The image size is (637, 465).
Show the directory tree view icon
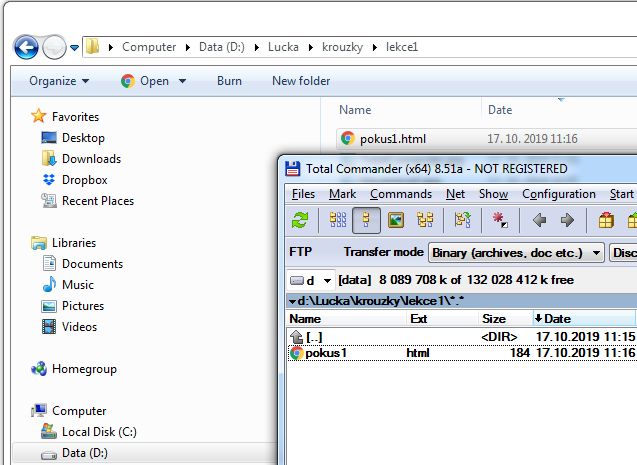tap(425, 220)
